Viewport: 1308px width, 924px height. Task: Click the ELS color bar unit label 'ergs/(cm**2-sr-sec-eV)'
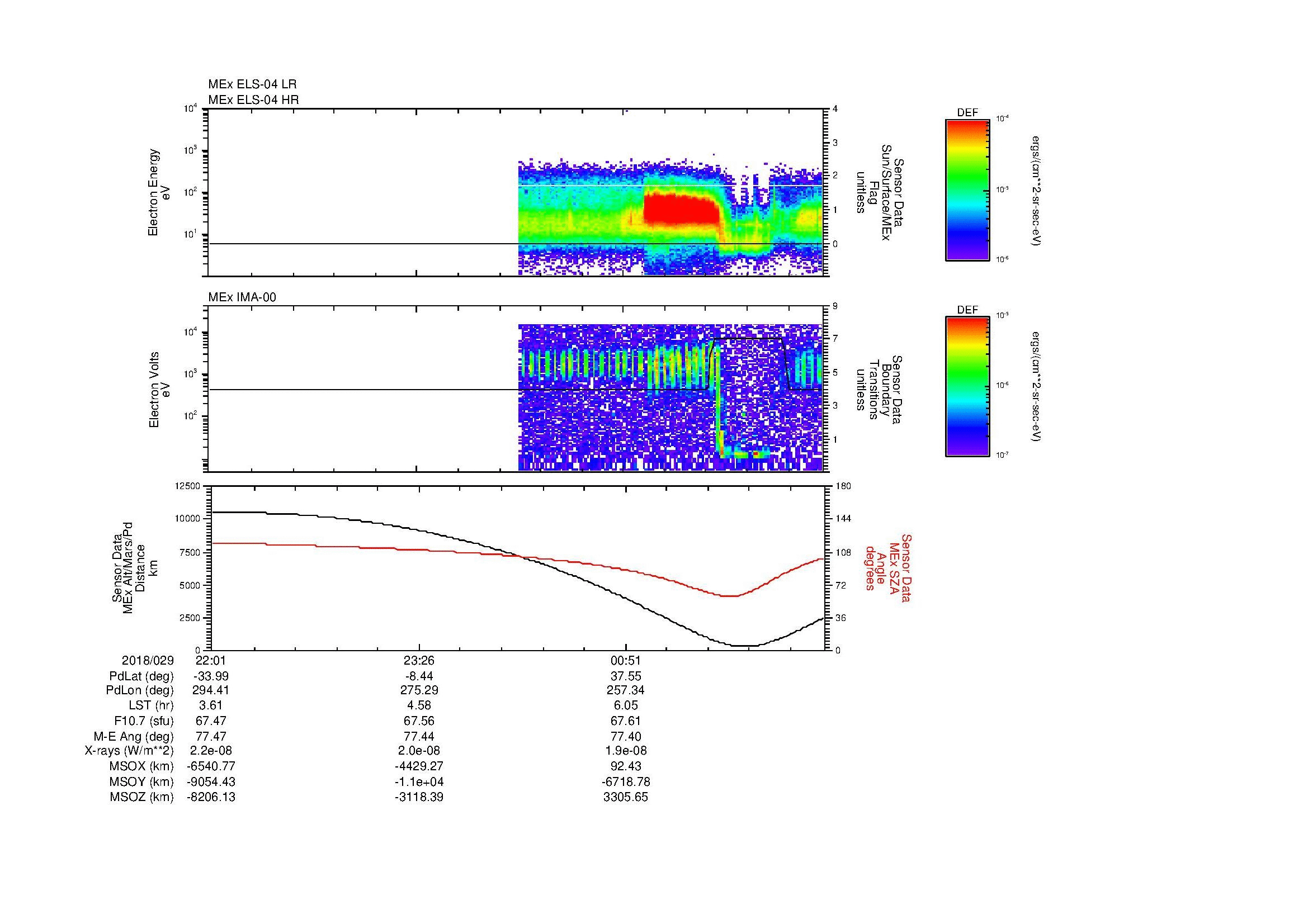(x=1036, y=190)
